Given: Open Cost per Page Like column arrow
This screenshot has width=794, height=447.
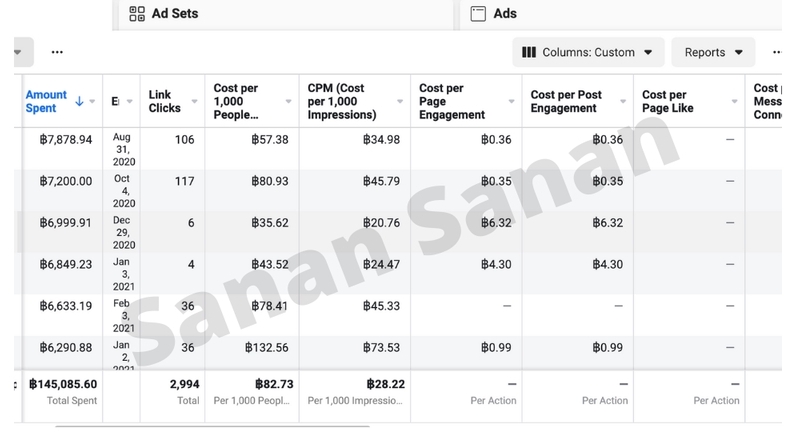Looking at the screenshot, I should tap(732, 101).
